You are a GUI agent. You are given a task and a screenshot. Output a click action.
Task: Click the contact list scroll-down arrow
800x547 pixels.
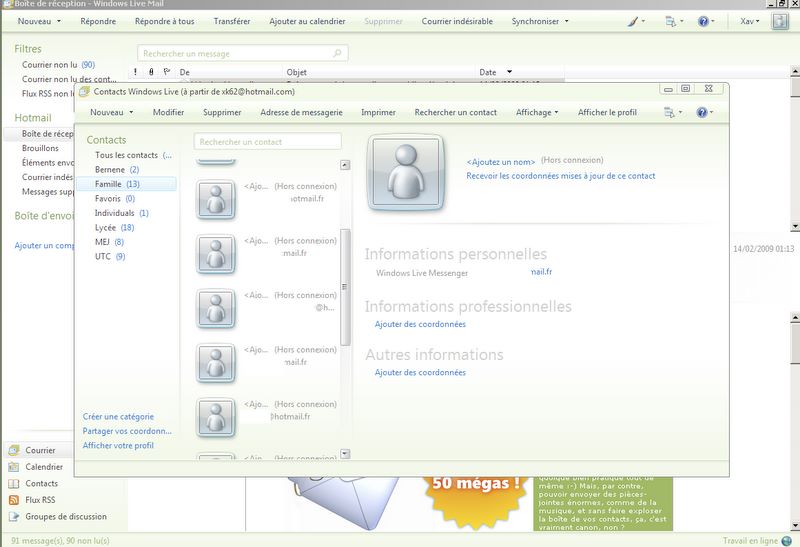click(345, 454)
